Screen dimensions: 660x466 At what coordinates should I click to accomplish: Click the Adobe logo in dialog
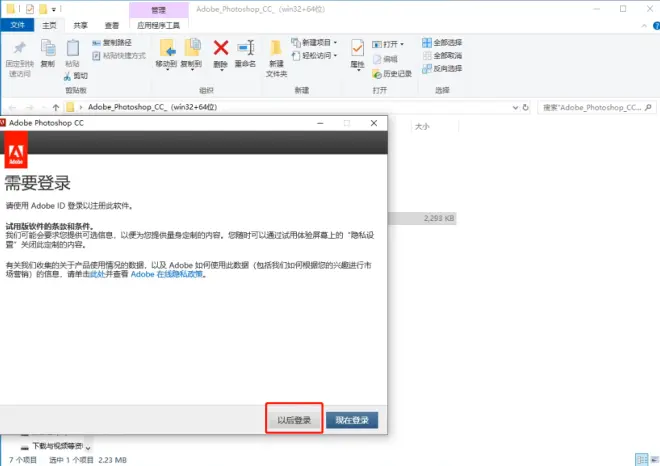(x=16, y=150)
